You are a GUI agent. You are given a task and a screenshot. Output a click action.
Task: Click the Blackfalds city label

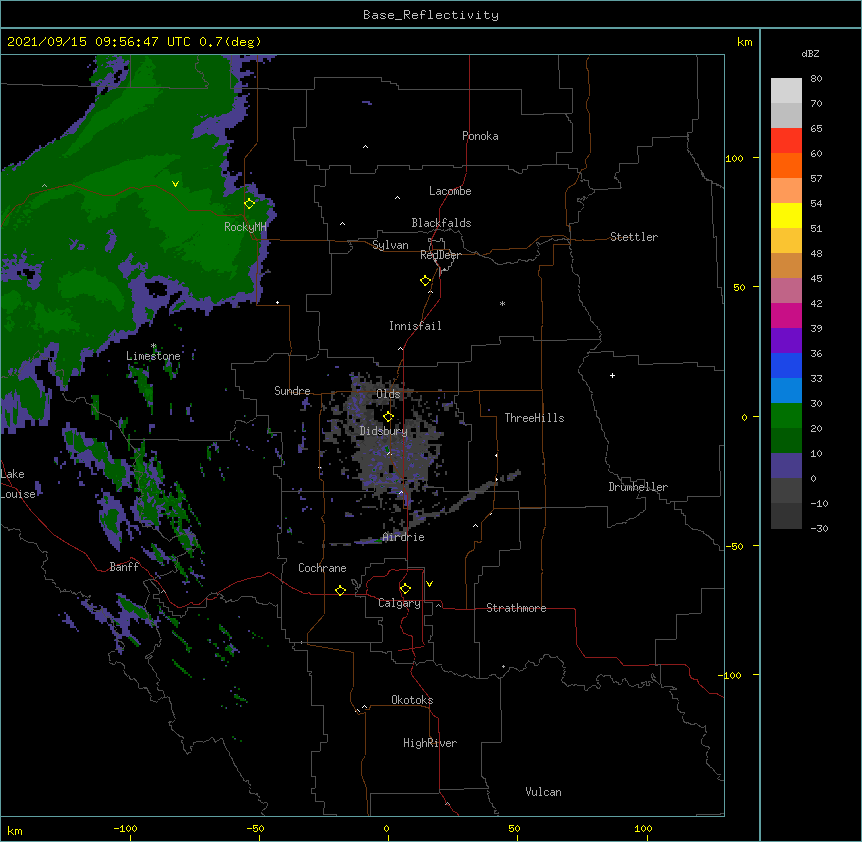point(441,223)
